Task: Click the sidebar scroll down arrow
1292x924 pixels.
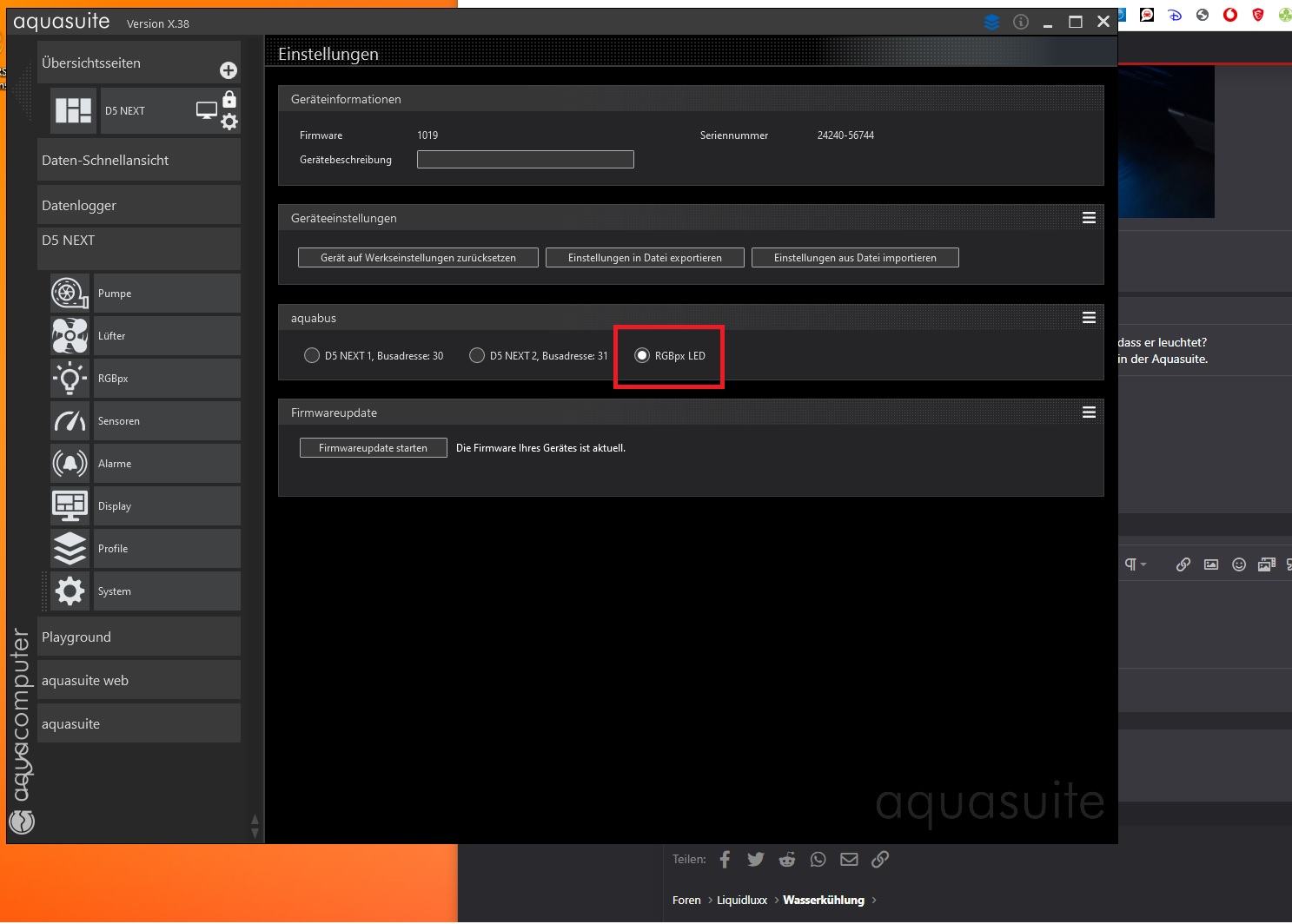Action: pyautogui.click(x=255, y=833)
